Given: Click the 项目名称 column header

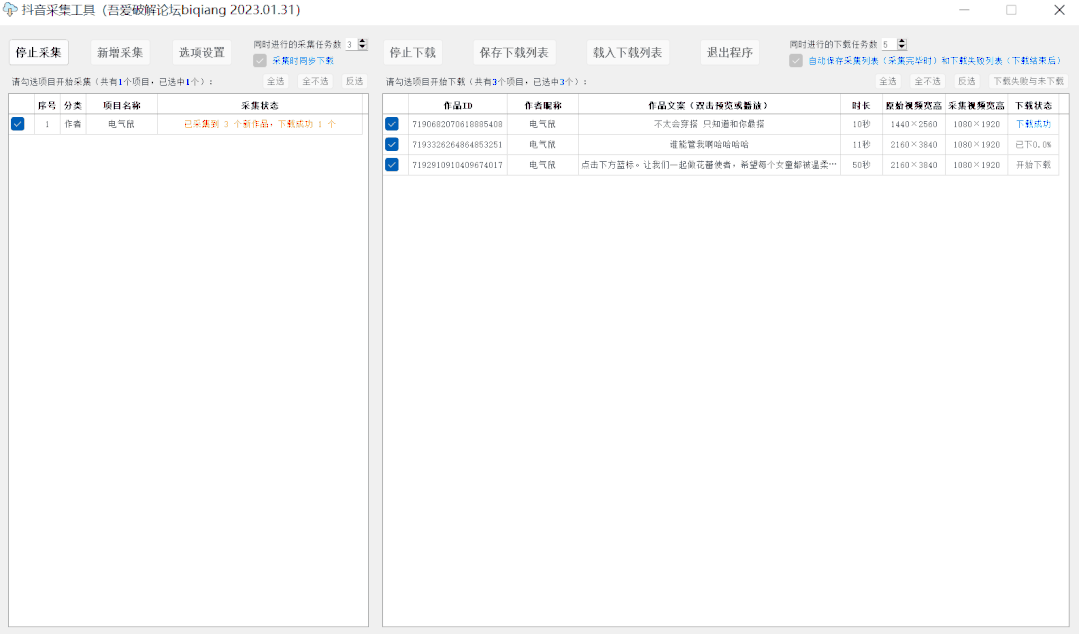Looking at the screenshot, I should (122, 105).
